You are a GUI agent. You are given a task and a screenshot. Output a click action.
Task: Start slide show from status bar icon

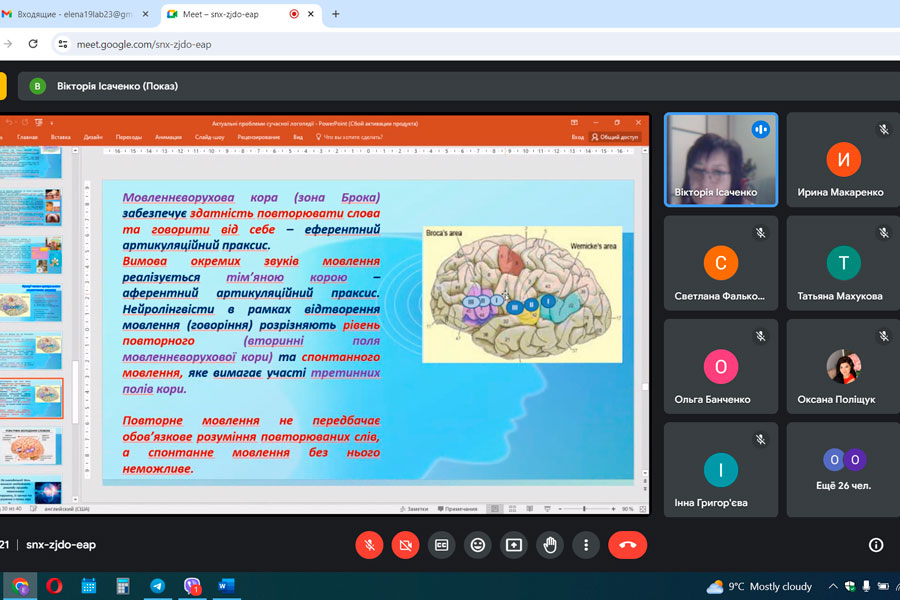tap(548, 509)
